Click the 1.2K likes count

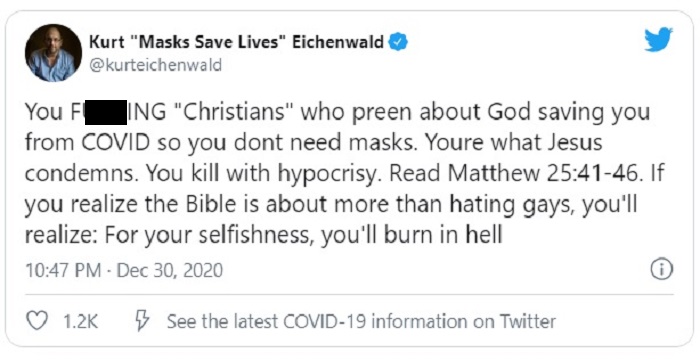(80, 321)
